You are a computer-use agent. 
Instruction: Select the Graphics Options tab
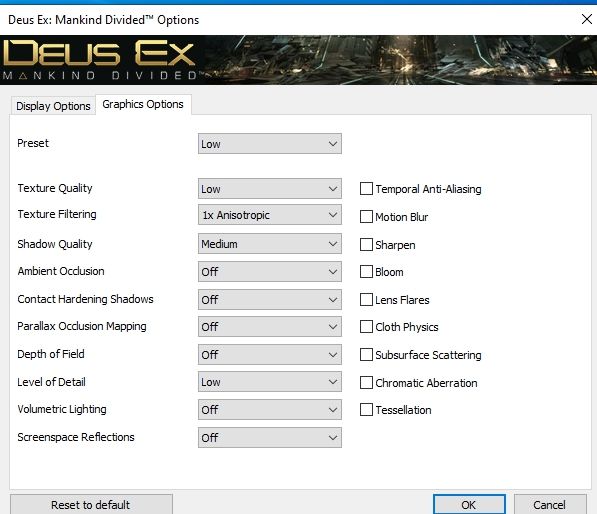coord(143,104)
